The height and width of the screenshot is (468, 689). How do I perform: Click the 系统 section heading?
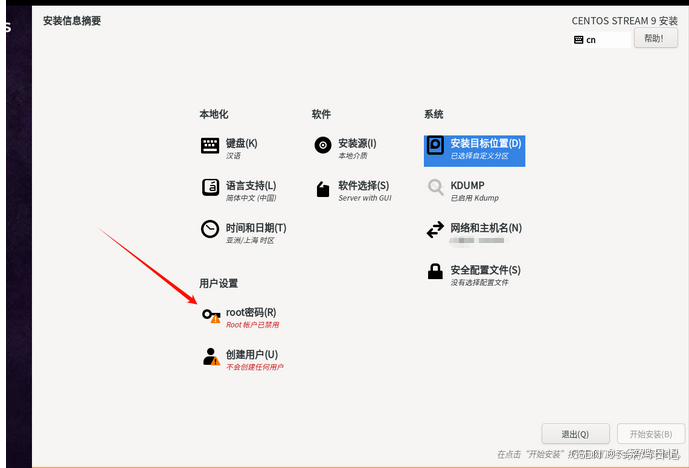point(434,114)
